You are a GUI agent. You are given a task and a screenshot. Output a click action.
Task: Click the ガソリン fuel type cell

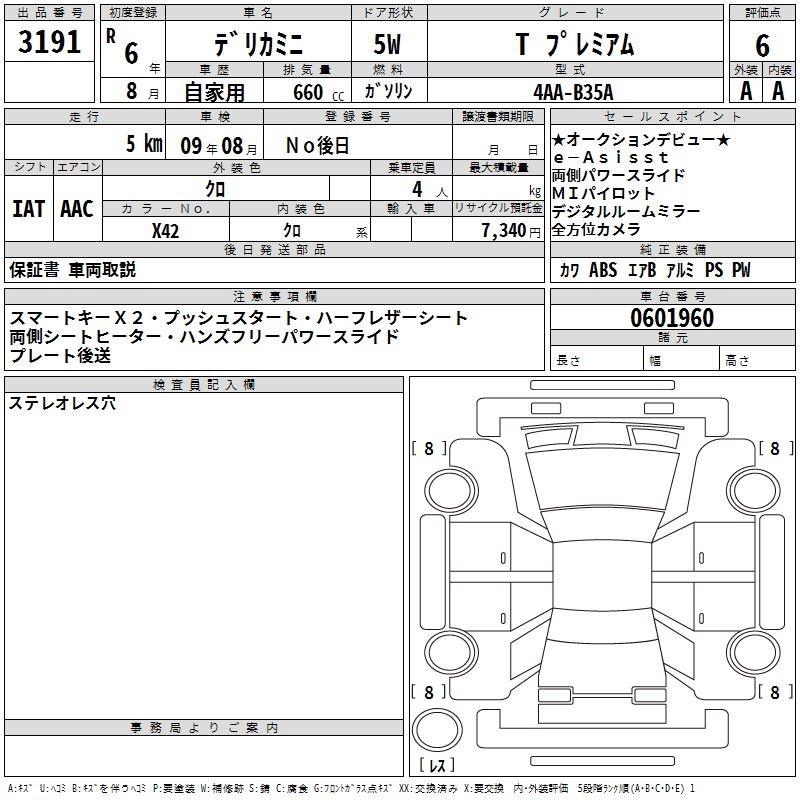[x=388, y=92]
